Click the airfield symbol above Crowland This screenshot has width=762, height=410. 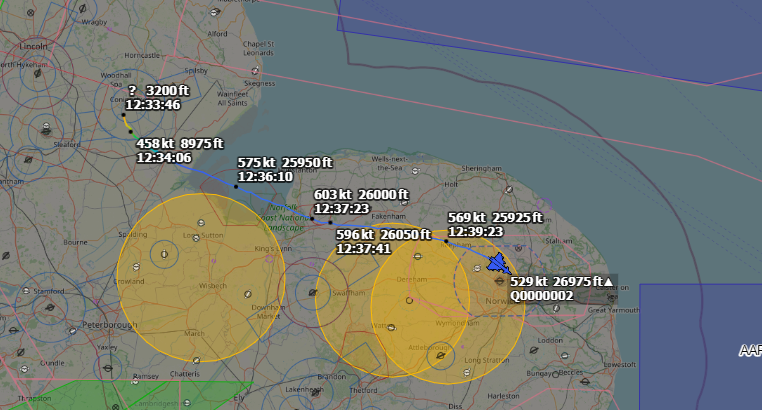pyautogui.click(x=137, y=267)
